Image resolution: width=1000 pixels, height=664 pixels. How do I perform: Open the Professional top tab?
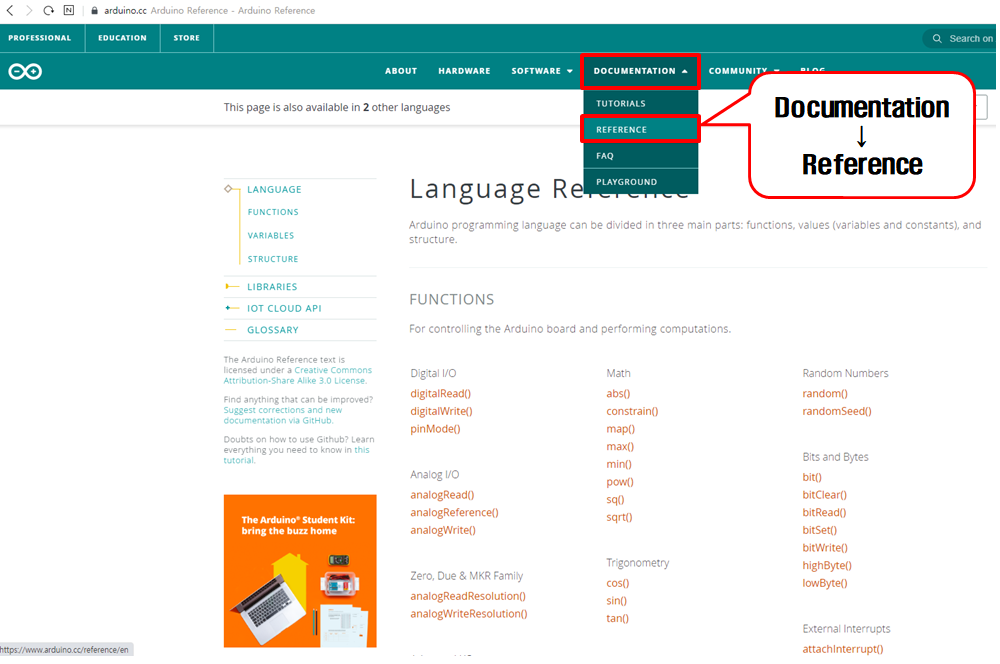click(40, 38)
